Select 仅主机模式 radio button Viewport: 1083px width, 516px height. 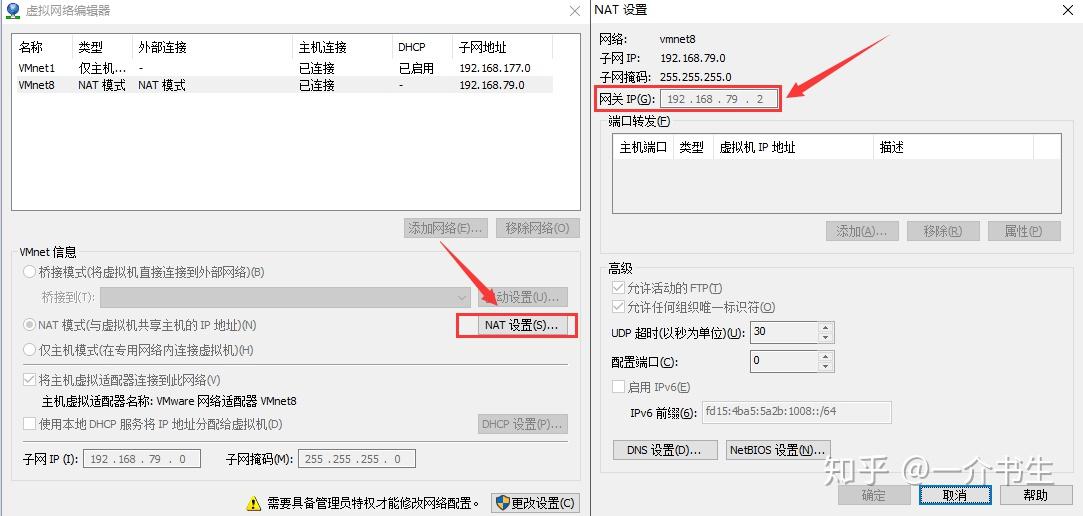30,350
